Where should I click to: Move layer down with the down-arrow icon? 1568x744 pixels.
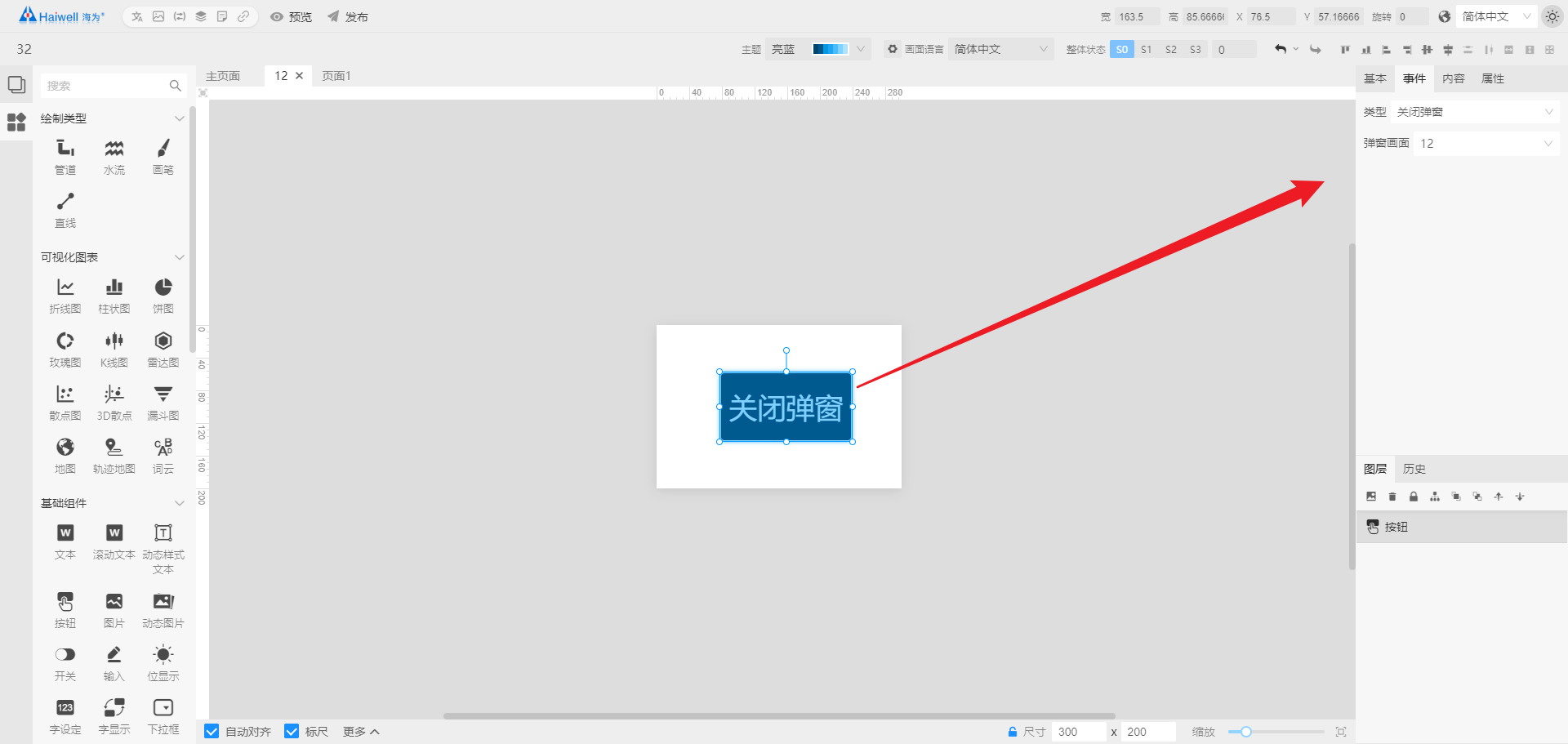click(1520, 497)
